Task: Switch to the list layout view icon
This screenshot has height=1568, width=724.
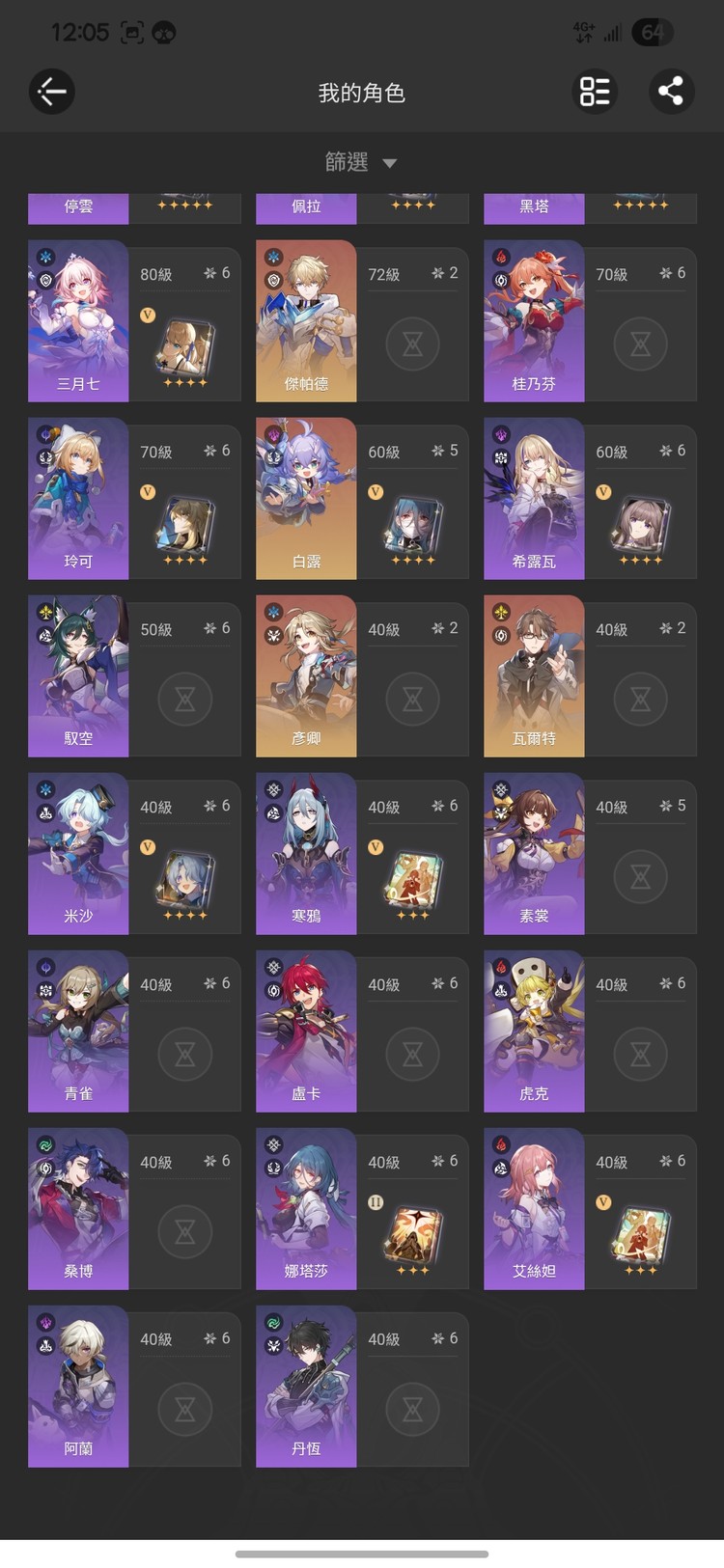Action: pyautogui.click(x=595, y=92)
